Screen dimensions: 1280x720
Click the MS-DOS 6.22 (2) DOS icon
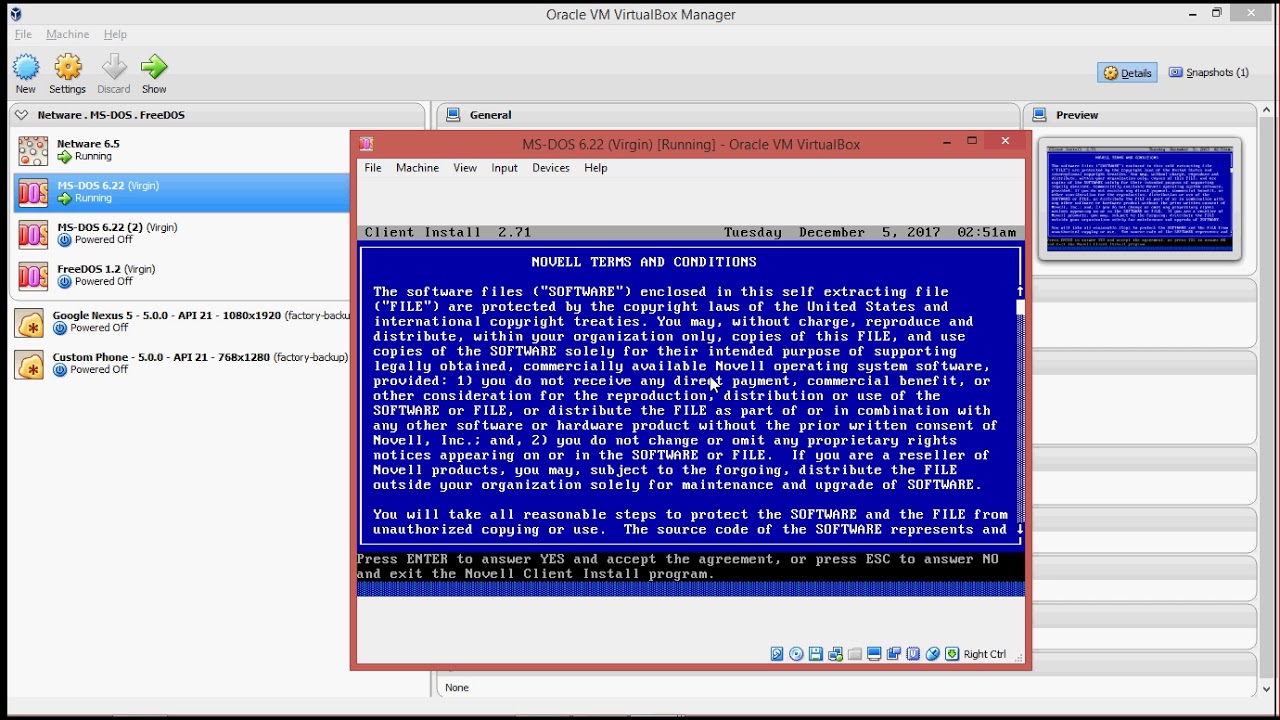pos(33,235)
